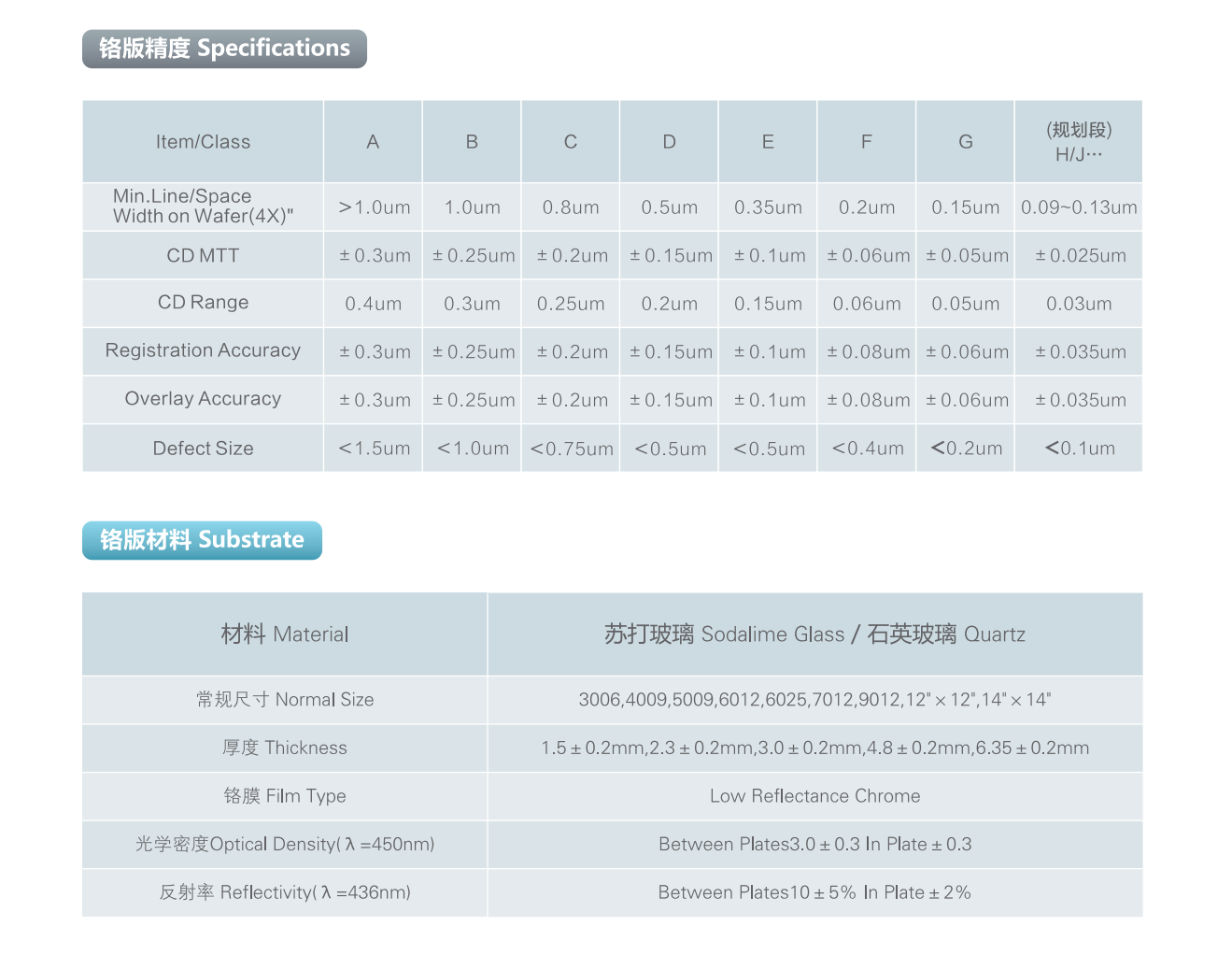Select the 材料 Material header cell

click(284, 634)
